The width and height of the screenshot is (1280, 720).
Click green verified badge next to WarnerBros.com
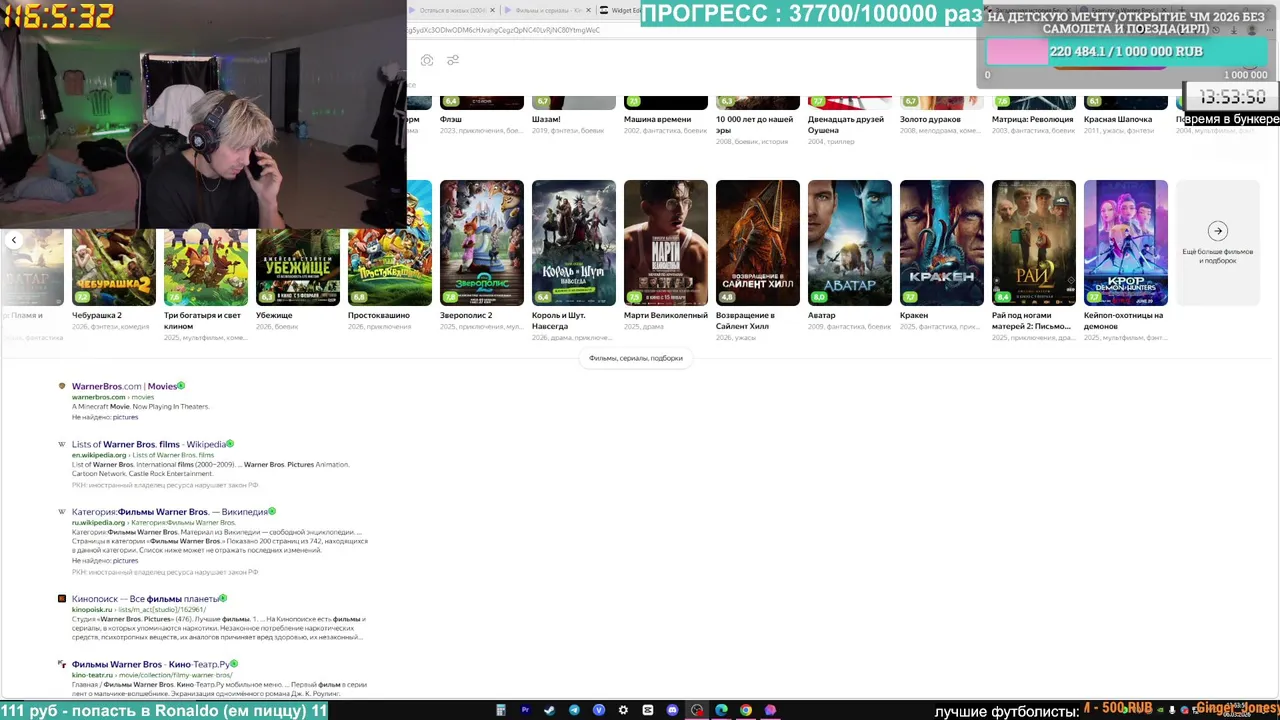[x=181, y=386]
